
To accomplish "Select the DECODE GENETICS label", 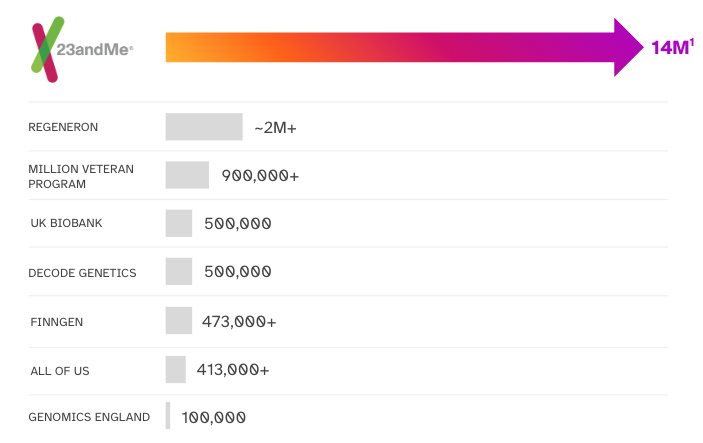I will click(x=82, y=272).
